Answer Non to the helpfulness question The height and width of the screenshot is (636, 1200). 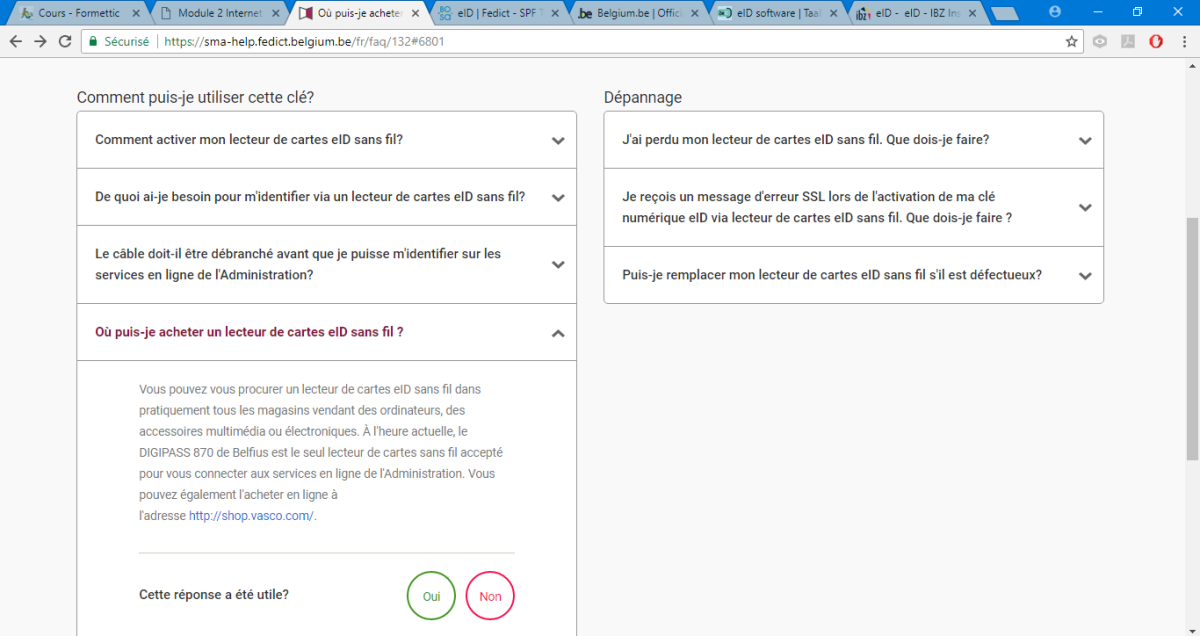(x=490, y=596)
